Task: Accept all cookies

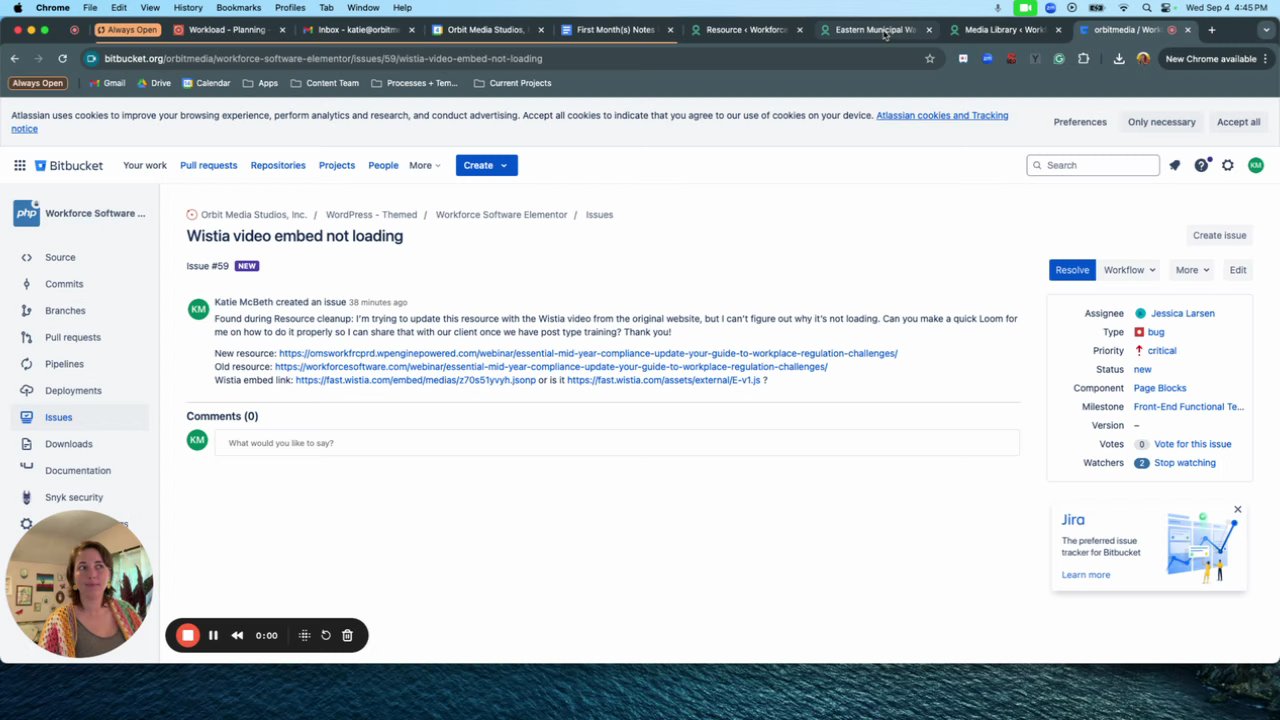Action: coord(1238,122)
